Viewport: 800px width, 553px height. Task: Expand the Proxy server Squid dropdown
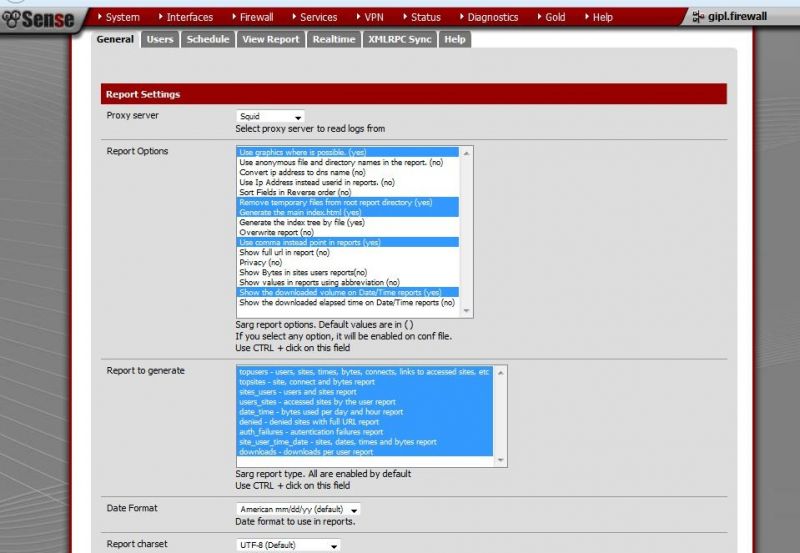[x=270, y=116]
